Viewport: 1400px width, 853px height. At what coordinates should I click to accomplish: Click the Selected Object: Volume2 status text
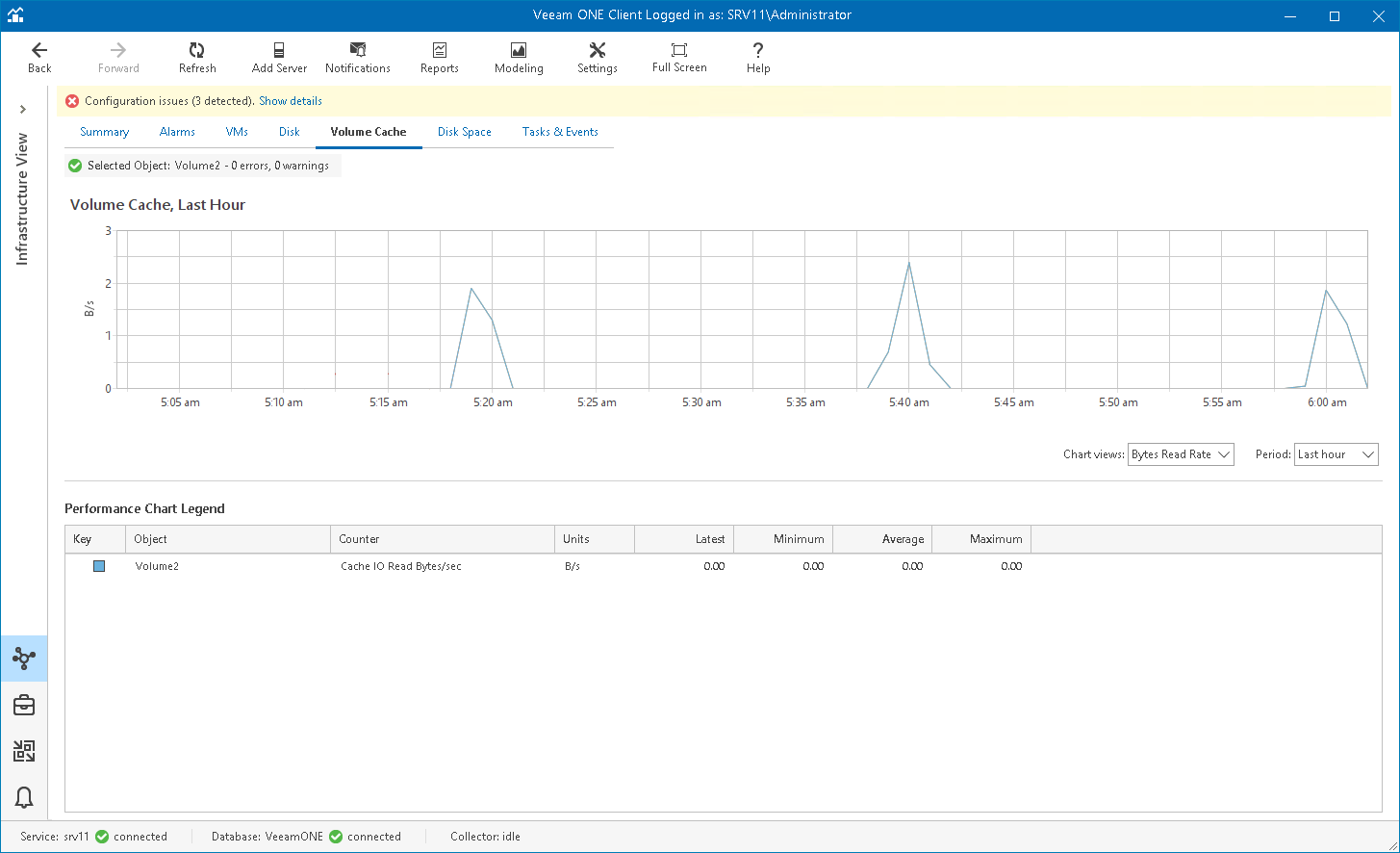(208, 166)
